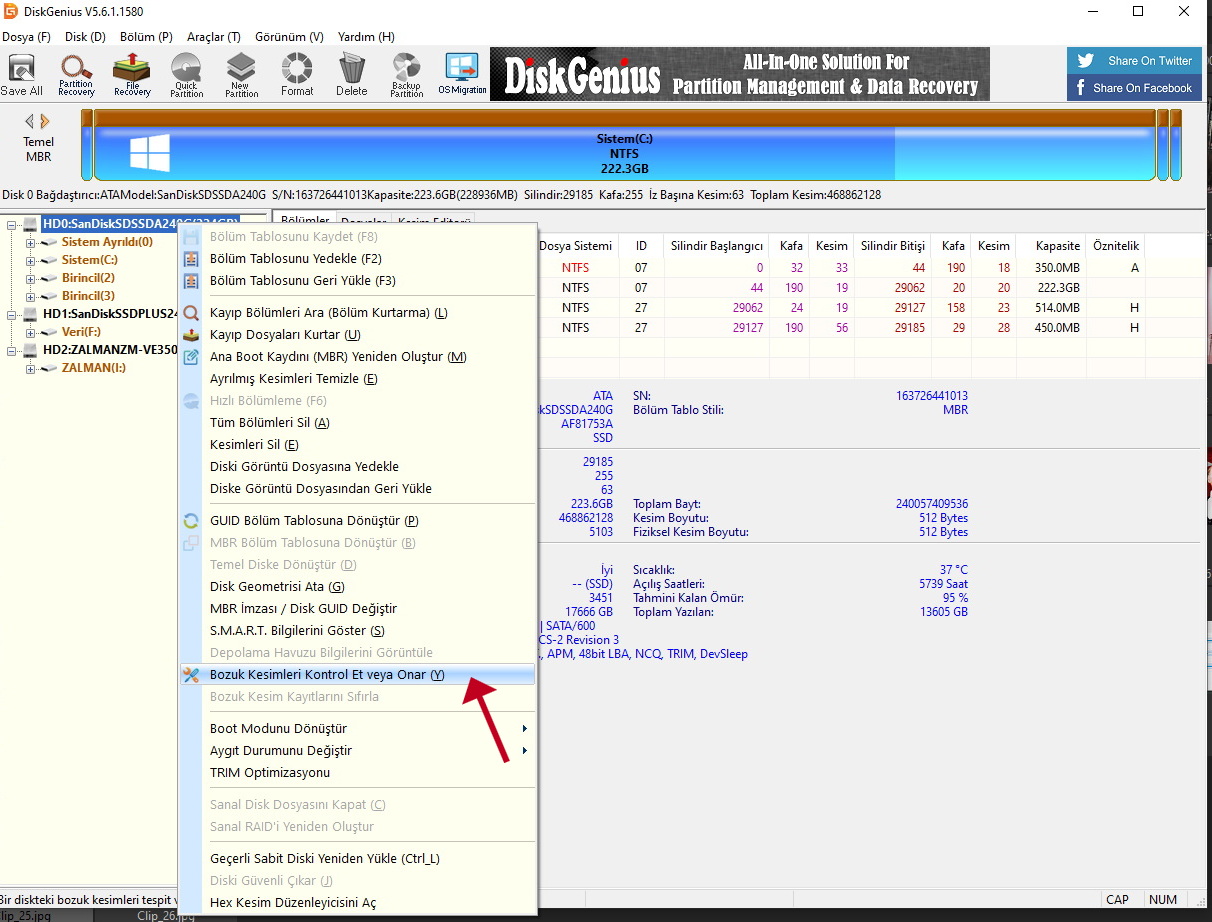Expand ZALMAN(I:) tree node

coord(31,368)
